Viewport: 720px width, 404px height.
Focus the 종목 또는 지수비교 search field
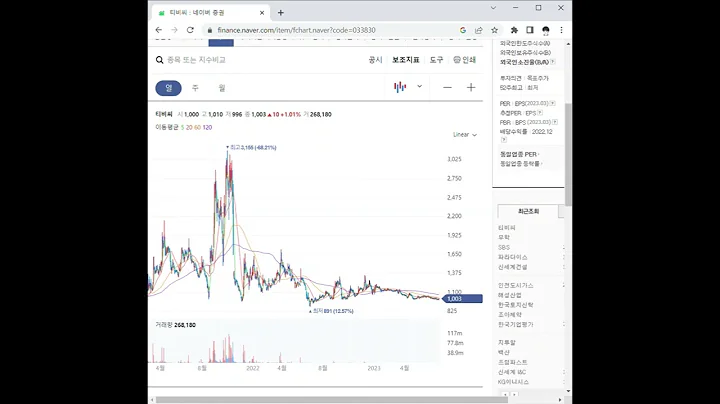click(196, 60)
